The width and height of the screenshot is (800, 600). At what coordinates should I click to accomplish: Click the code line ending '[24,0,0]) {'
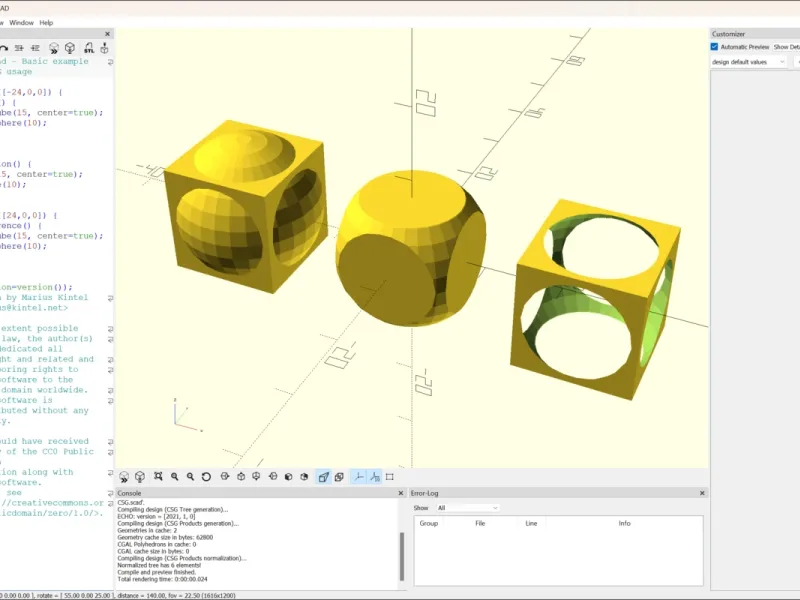coord(29,215)
